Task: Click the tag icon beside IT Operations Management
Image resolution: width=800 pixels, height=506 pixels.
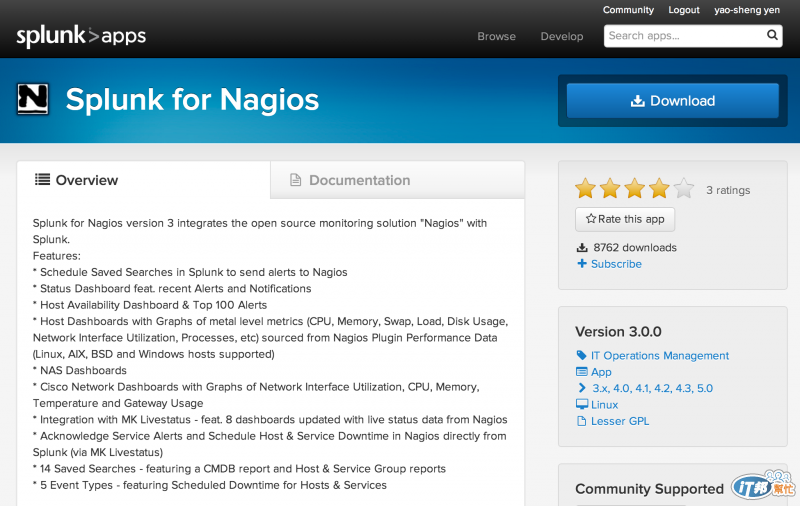Action: click(x=582, y=355)
